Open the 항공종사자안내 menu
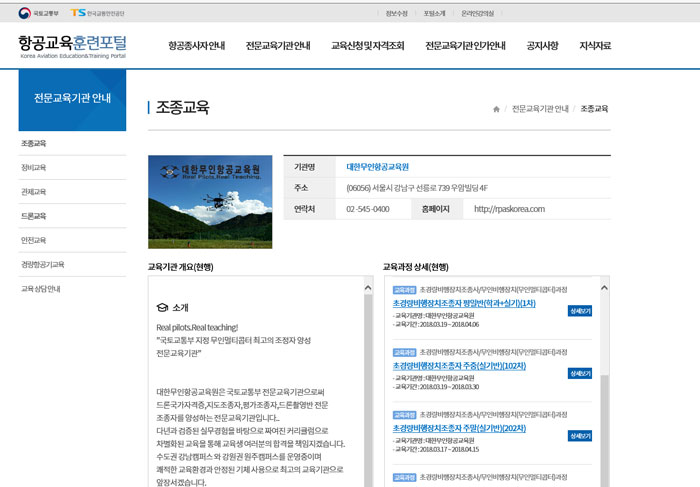This screenshot has height=487, width=700. pyautogui.click(x=196, y=46)
